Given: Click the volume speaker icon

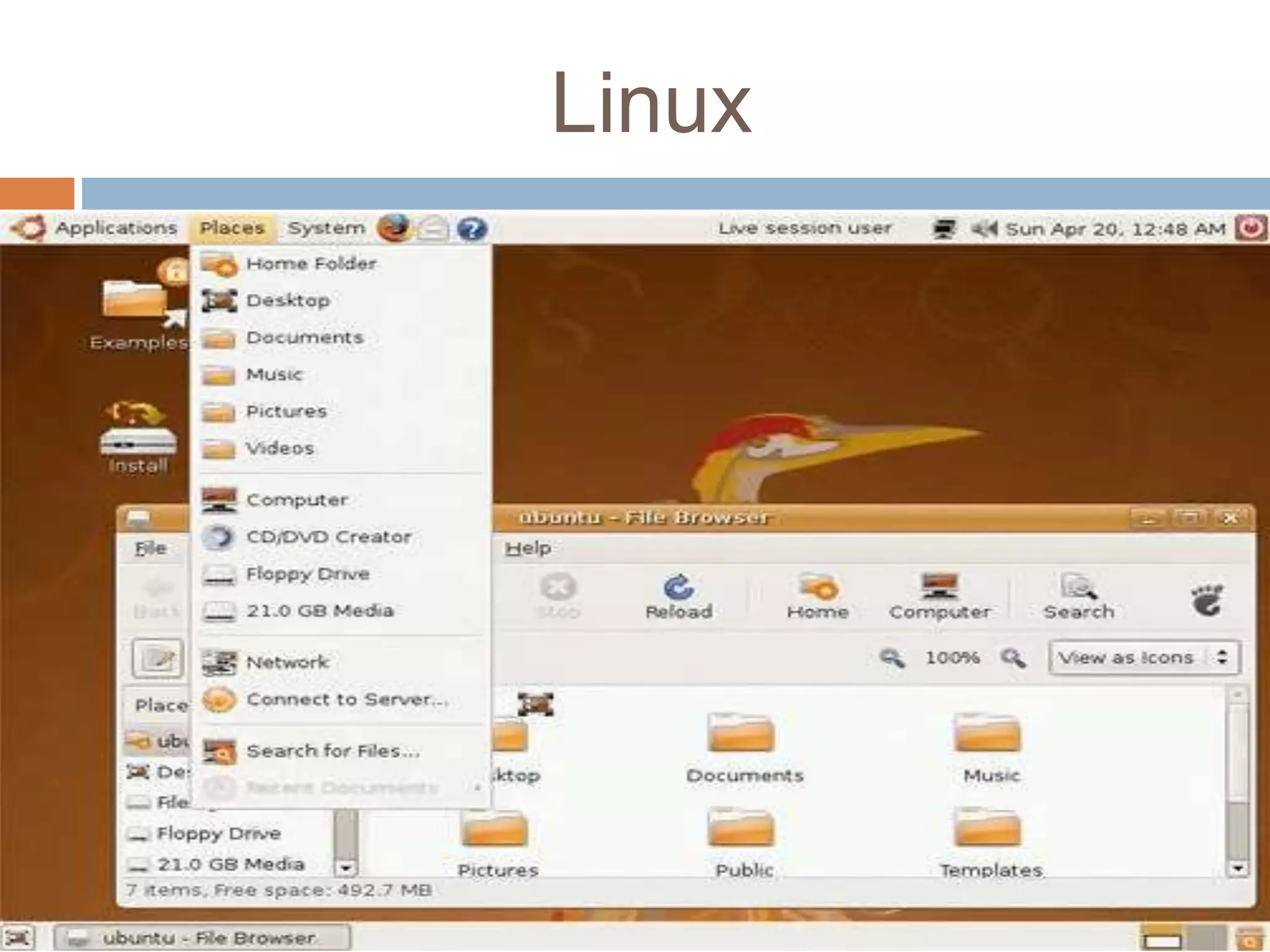Looking at the screenshot, I should pyautogui.click(x=984, y=229).
